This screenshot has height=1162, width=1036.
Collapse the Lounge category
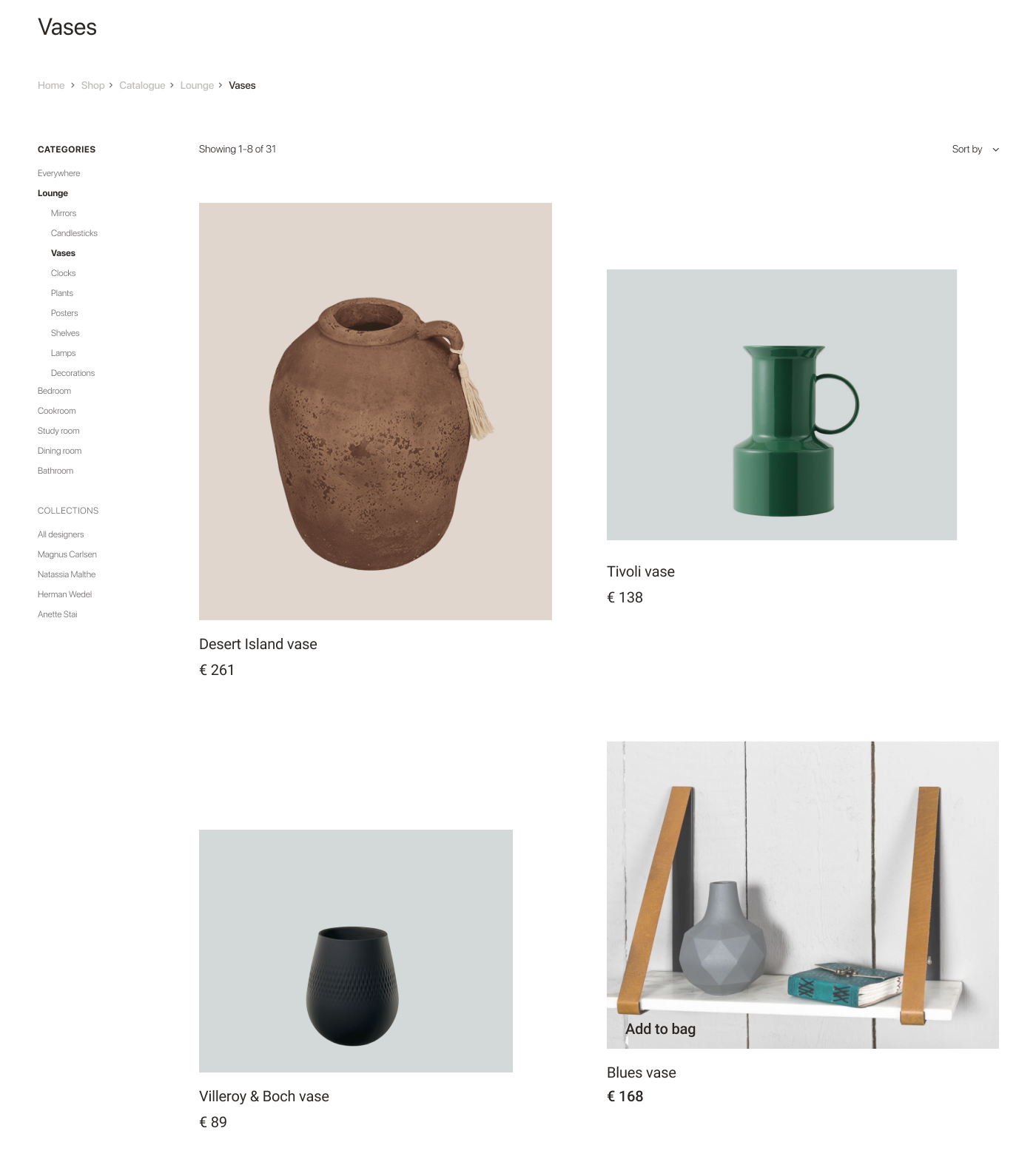click(53, 193)
